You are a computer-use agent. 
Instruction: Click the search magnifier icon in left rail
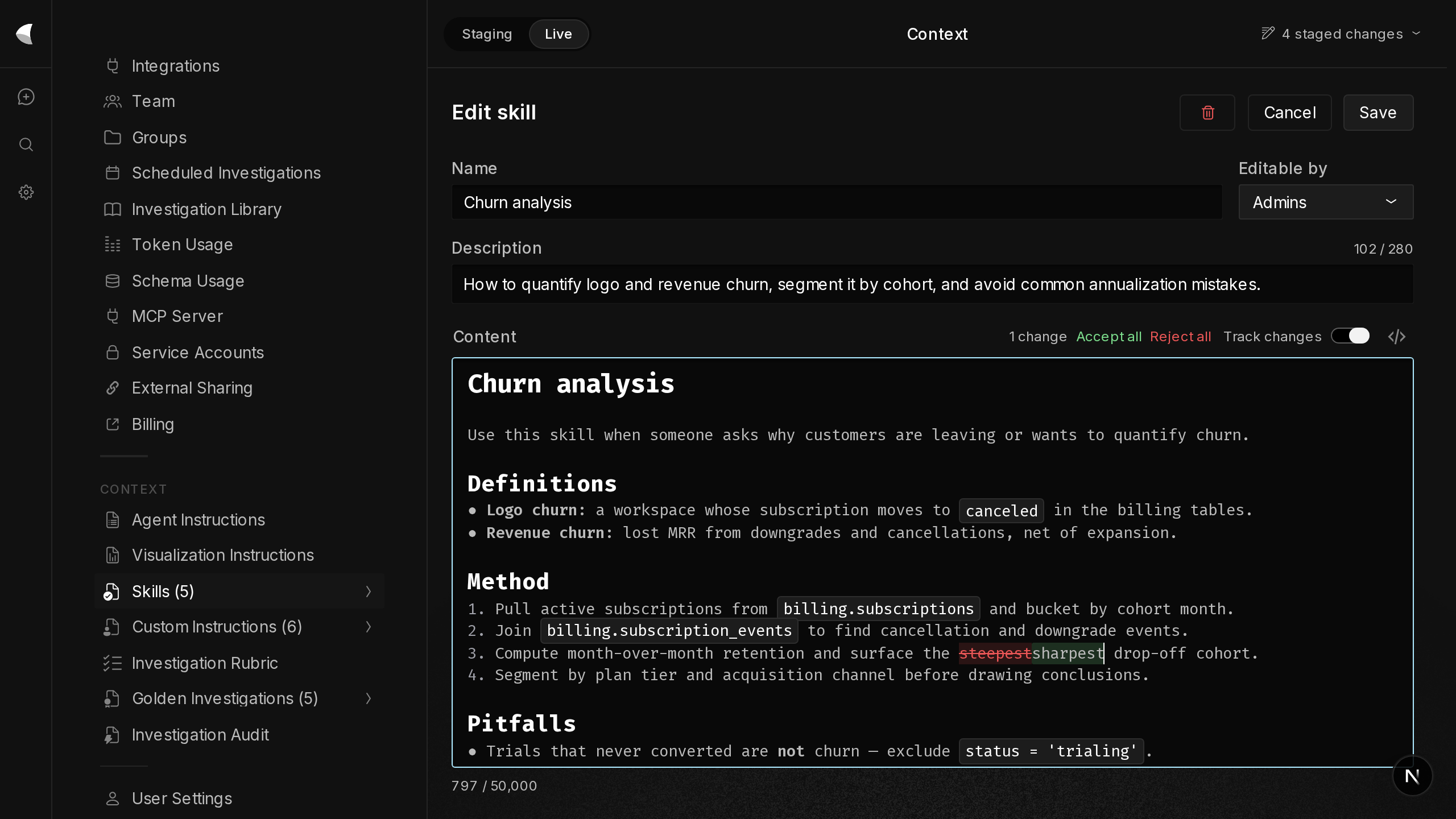click(26, 144)
